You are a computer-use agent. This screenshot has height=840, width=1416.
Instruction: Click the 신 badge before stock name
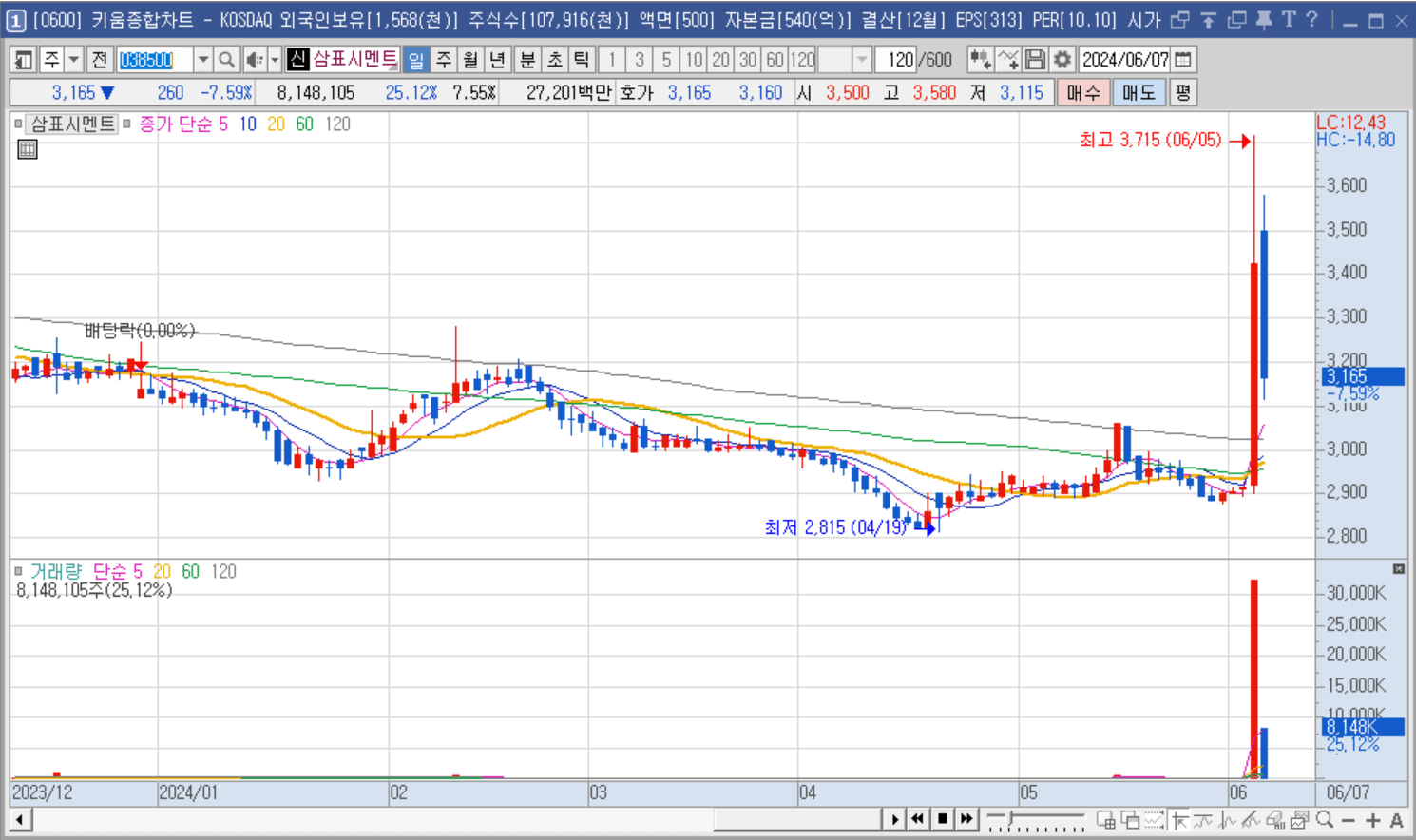click(297, 60)
